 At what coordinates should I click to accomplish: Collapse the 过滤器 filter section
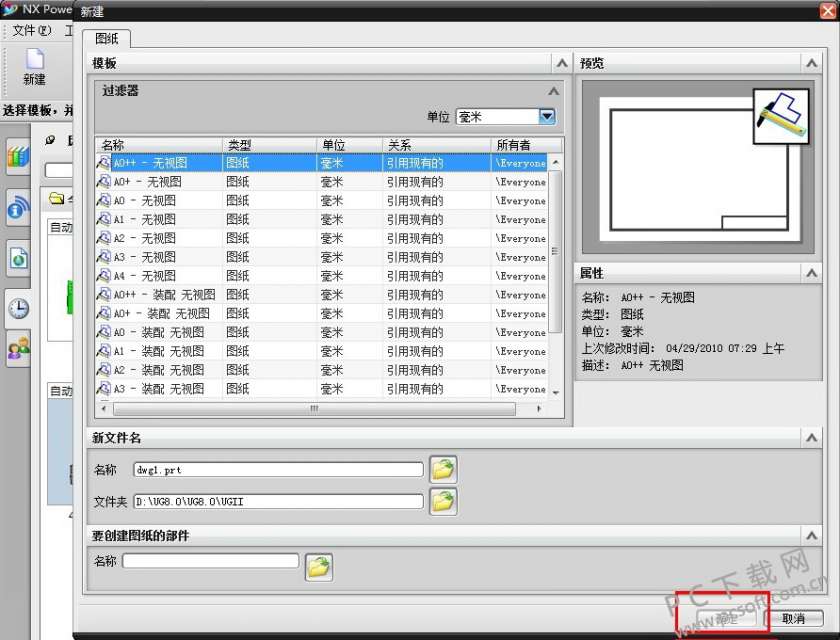point(553,91)
